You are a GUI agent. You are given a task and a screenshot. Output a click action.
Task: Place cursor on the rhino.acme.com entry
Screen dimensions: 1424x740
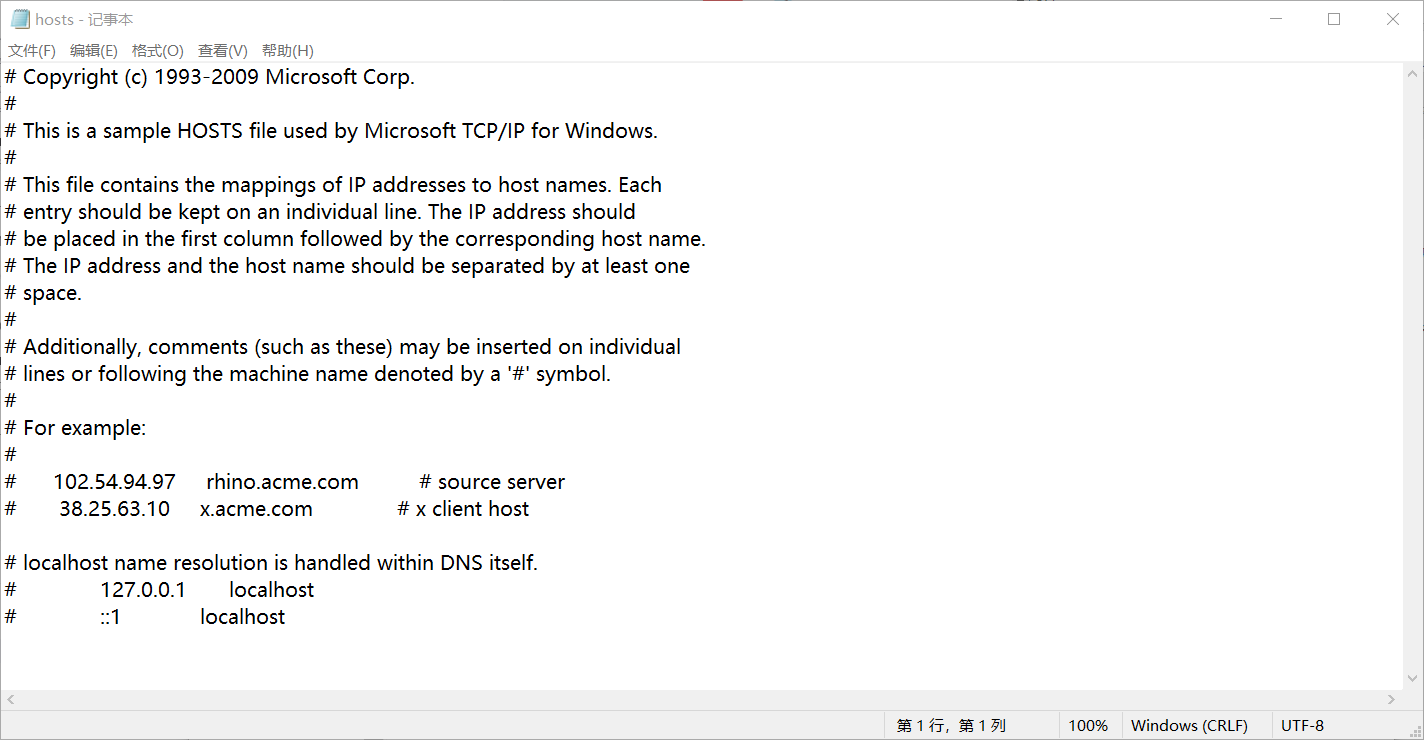[x=282, y=482]
